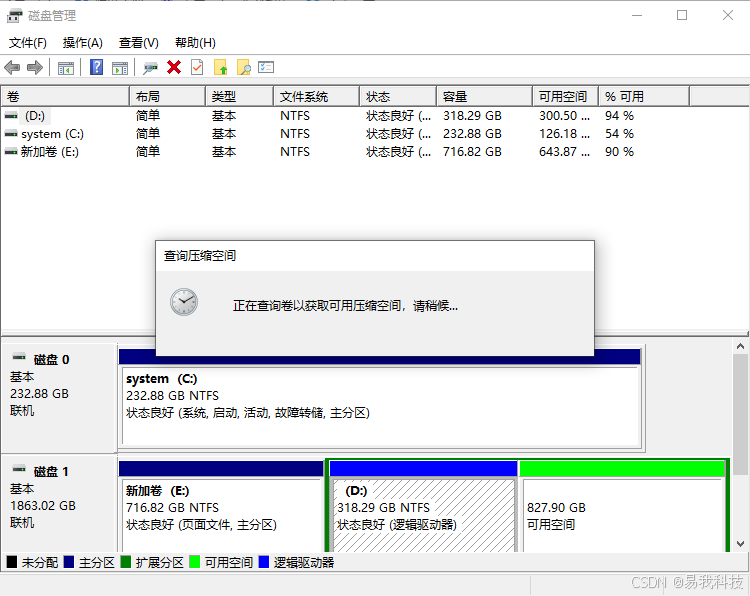Open the 查看(V) menu

click(x=139, y=43)
